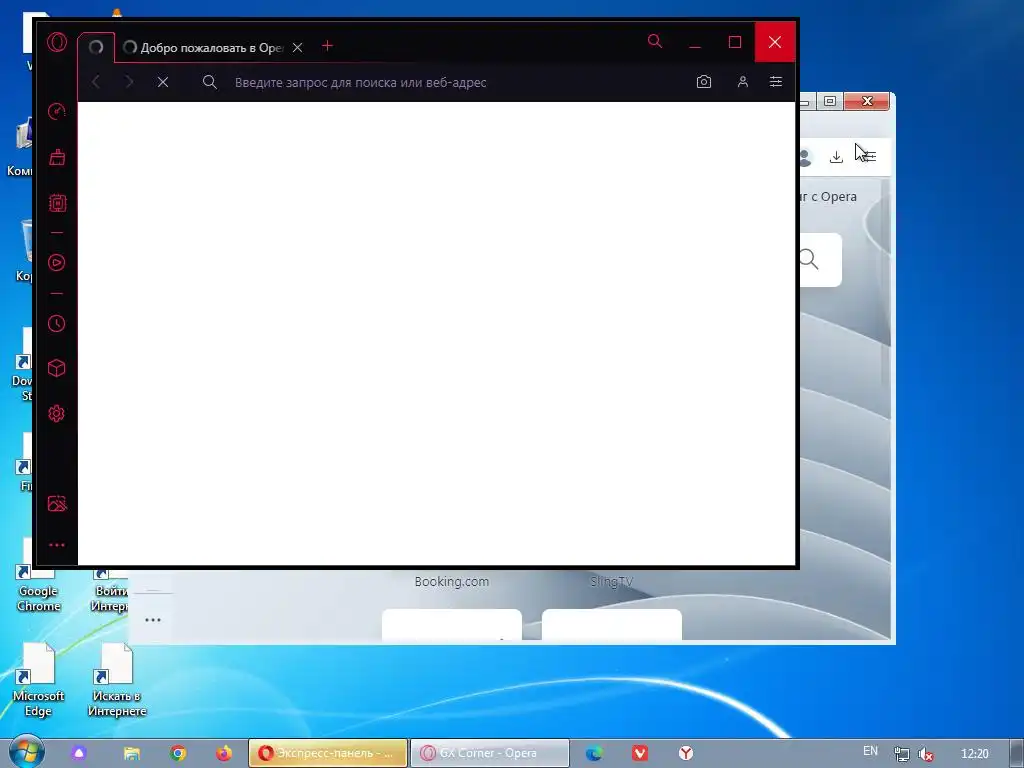
Task: Go forward using the right arrow
Action: pyautogui.click(x=129, y=82)
